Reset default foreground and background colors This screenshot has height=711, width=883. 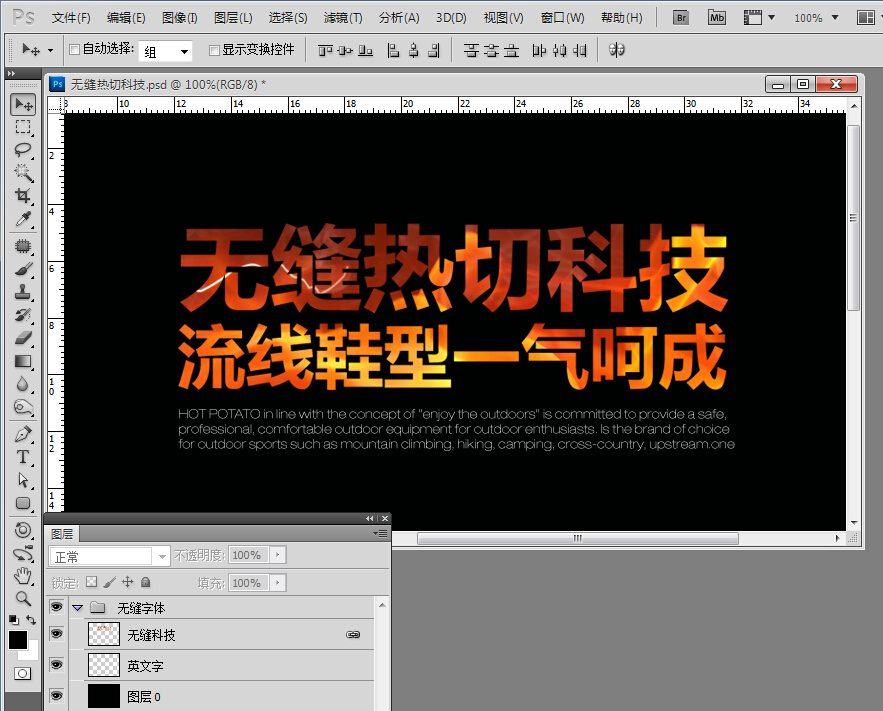point(14,620)
